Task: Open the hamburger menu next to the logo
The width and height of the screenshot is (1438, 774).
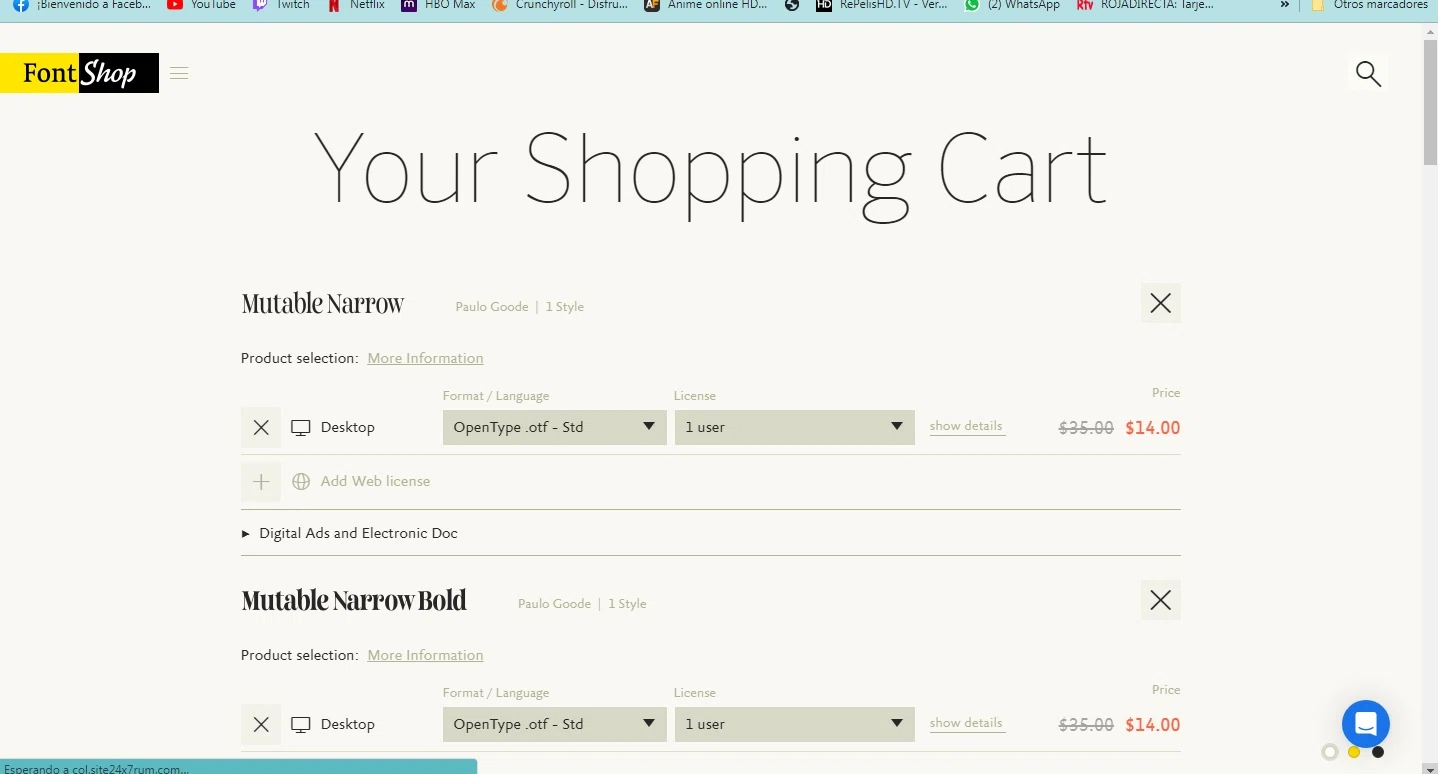Action: coord(179,73)
